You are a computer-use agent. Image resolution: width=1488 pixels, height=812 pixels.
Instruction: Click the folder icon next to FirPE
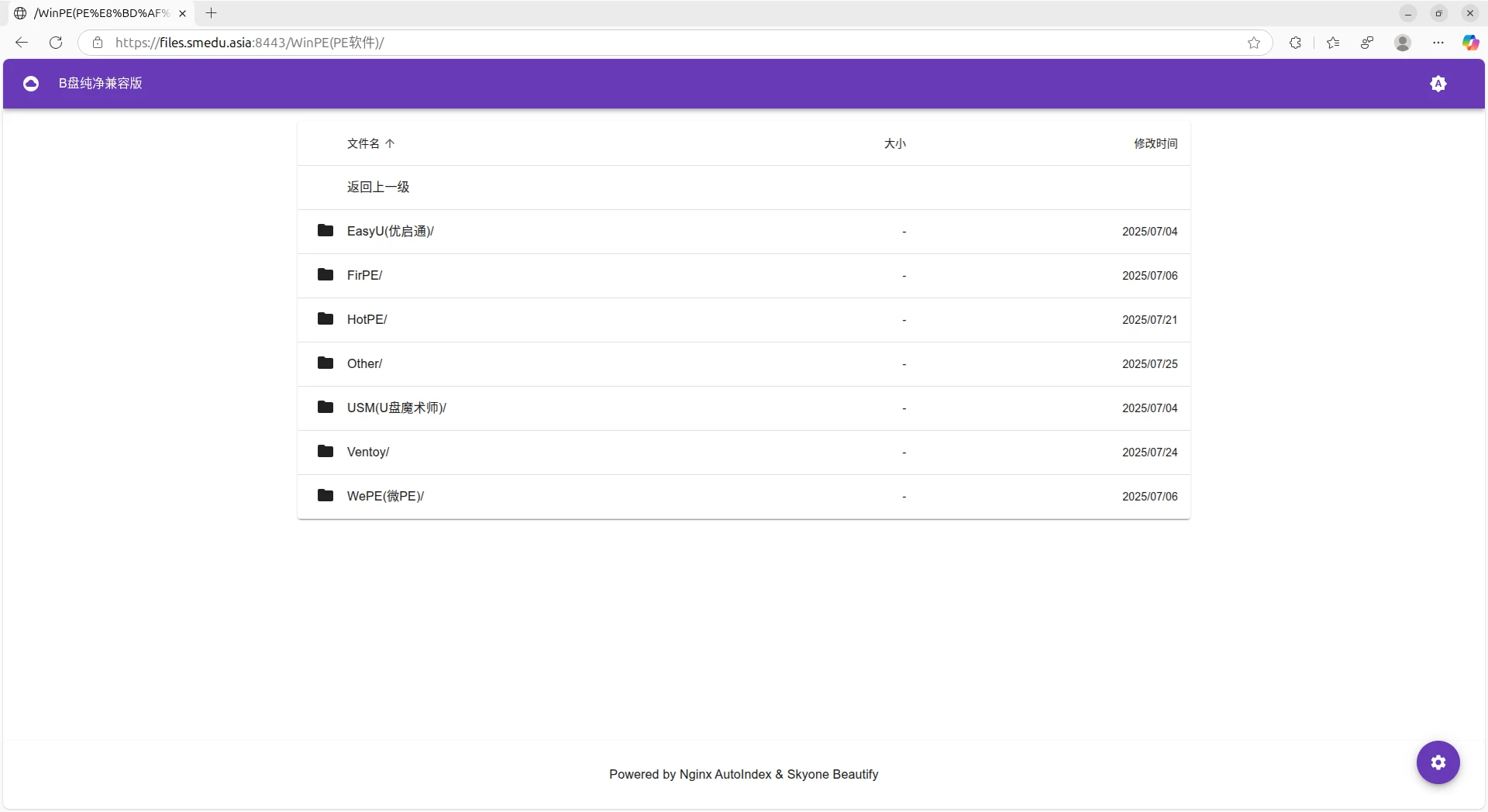tap(325, 275)
